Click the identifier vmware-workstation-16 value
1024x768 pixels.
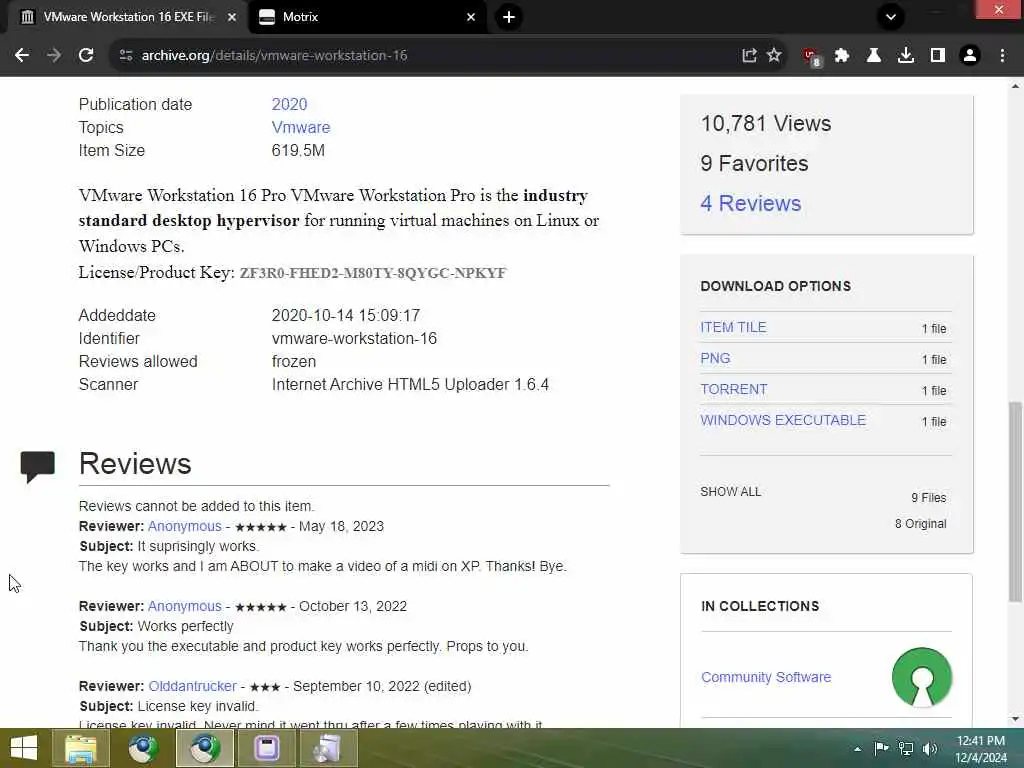[355, 338]
